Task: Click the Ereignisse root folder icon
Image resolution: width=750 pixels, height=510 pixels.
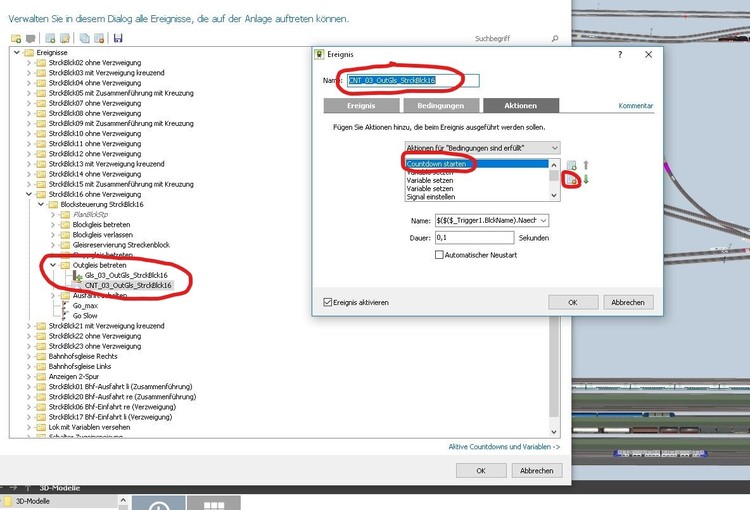Action: [29, 53]
